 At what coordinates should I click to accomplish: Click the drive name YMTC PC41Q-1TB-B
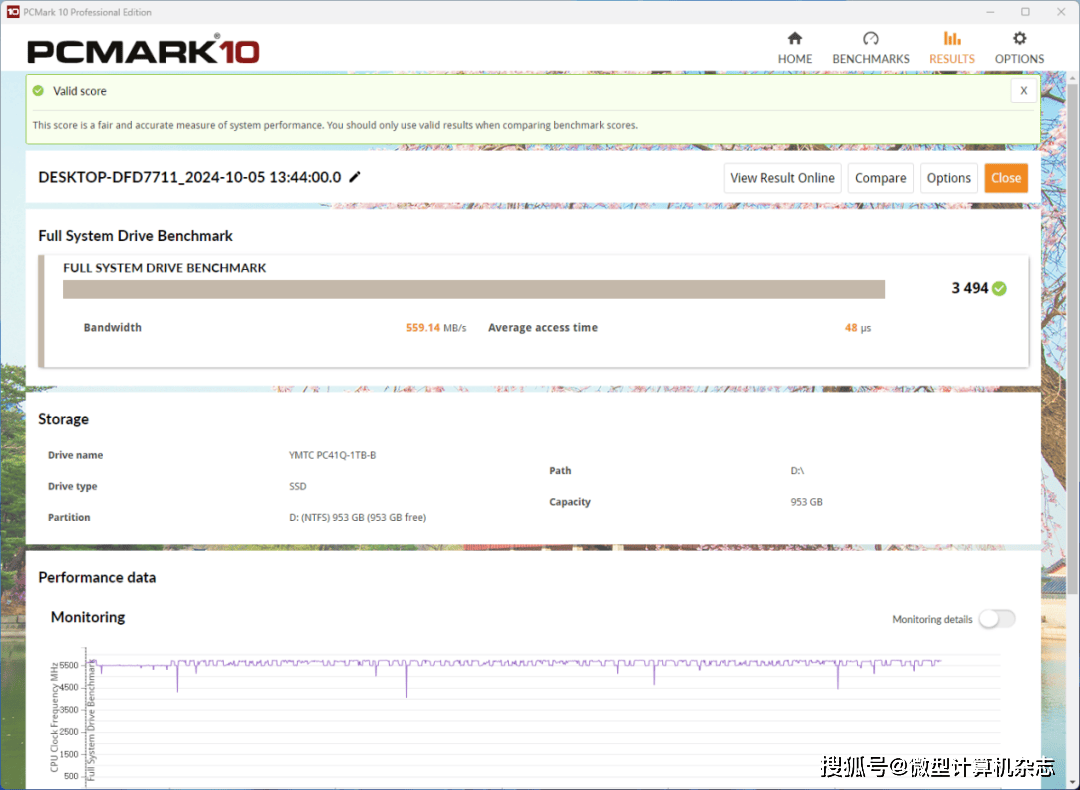tap(332, 455)
